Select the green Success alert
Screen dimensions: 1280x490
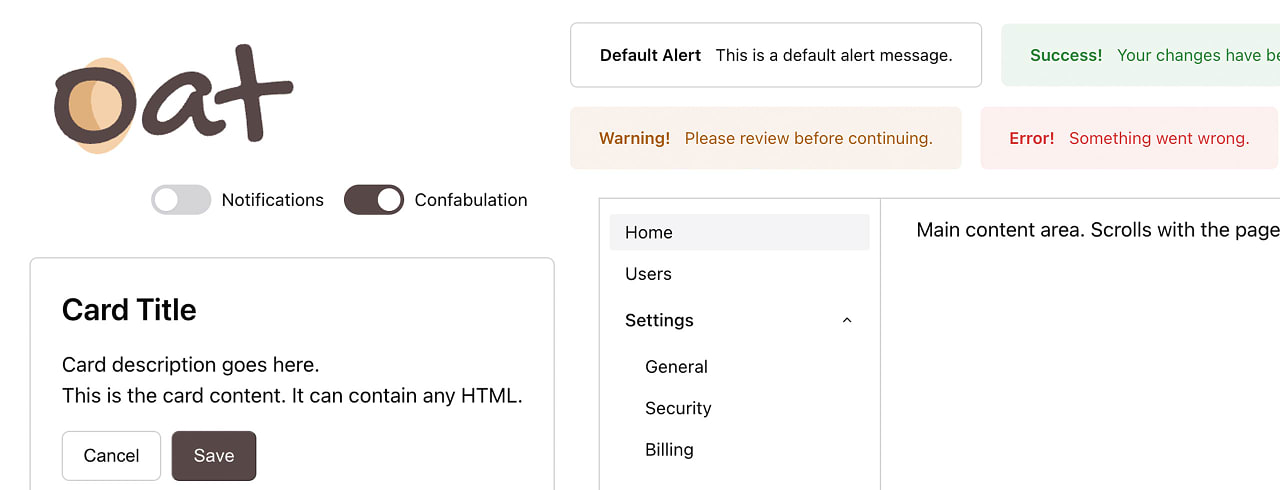click(1140, 55)
